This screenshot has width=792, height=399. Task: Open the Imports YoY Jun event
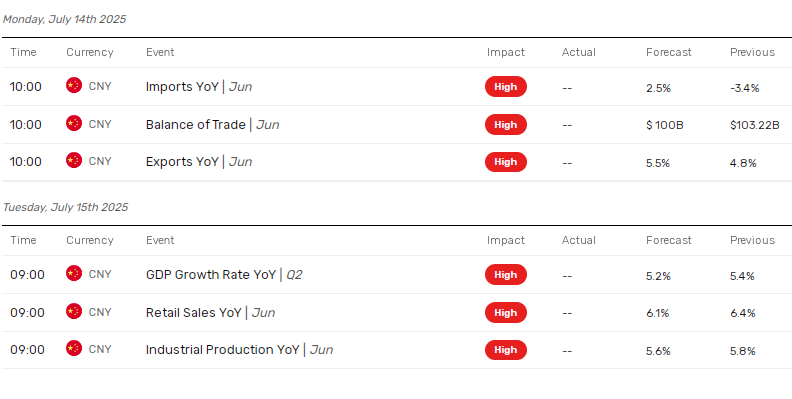(199, 87)
